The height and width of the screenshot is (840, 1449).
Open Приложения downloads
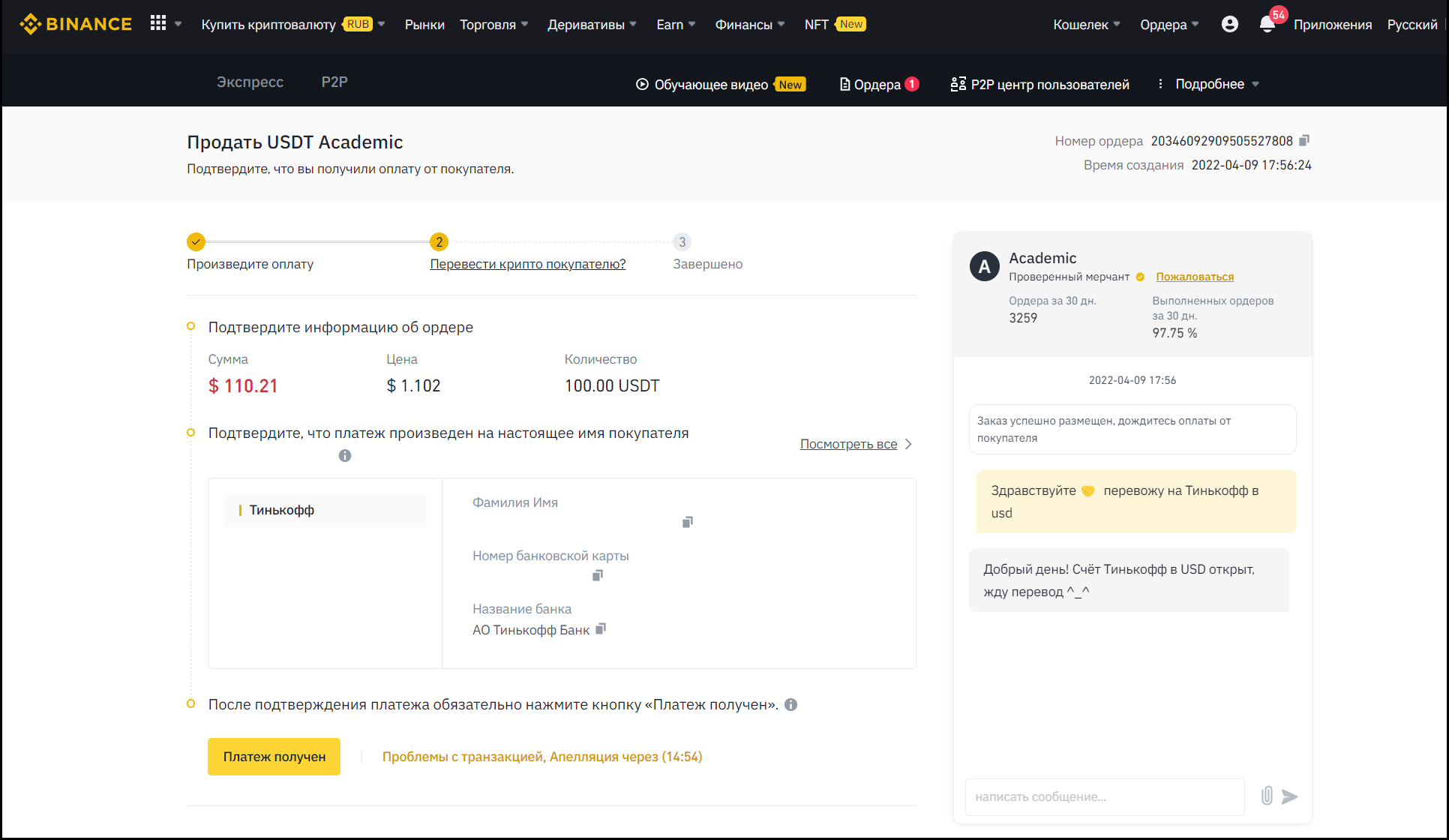[1333, 24]
